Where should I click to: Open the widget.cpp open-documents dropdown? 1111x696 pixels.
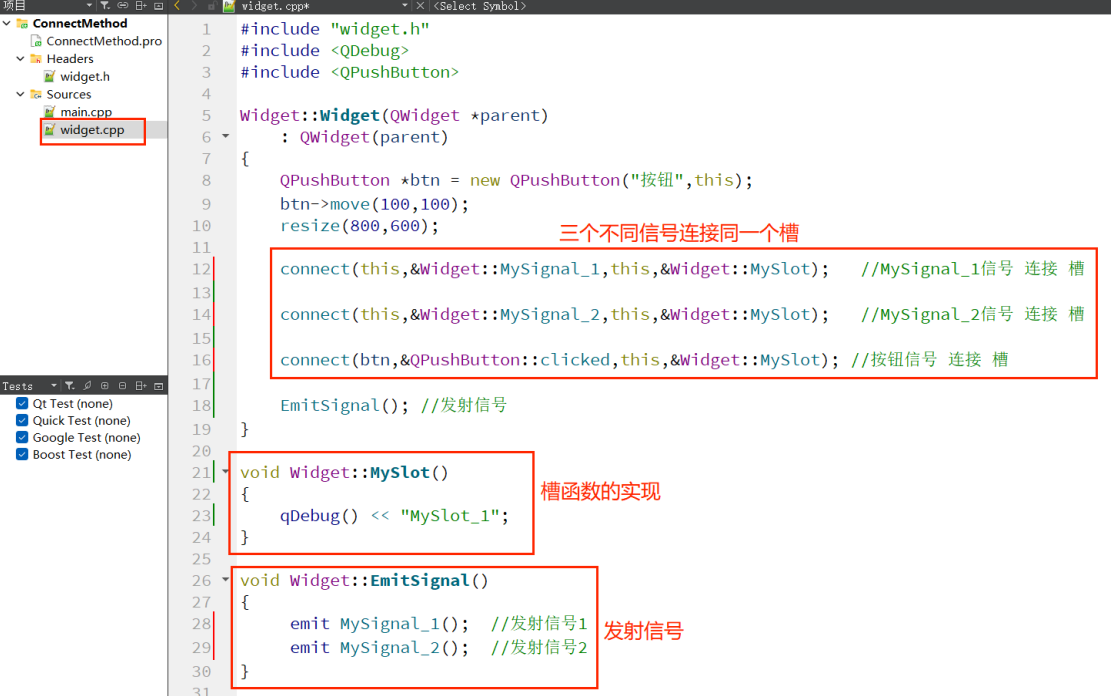click(405, 6)
